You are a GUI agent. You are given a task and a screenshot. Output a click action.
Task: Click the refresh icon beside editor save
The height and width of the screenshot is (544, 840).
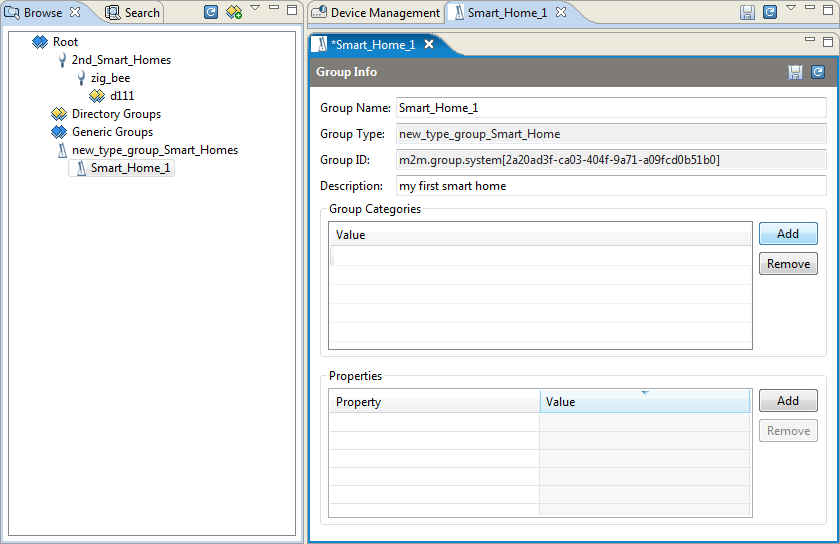pyautogui.click(x=770, y=12)
